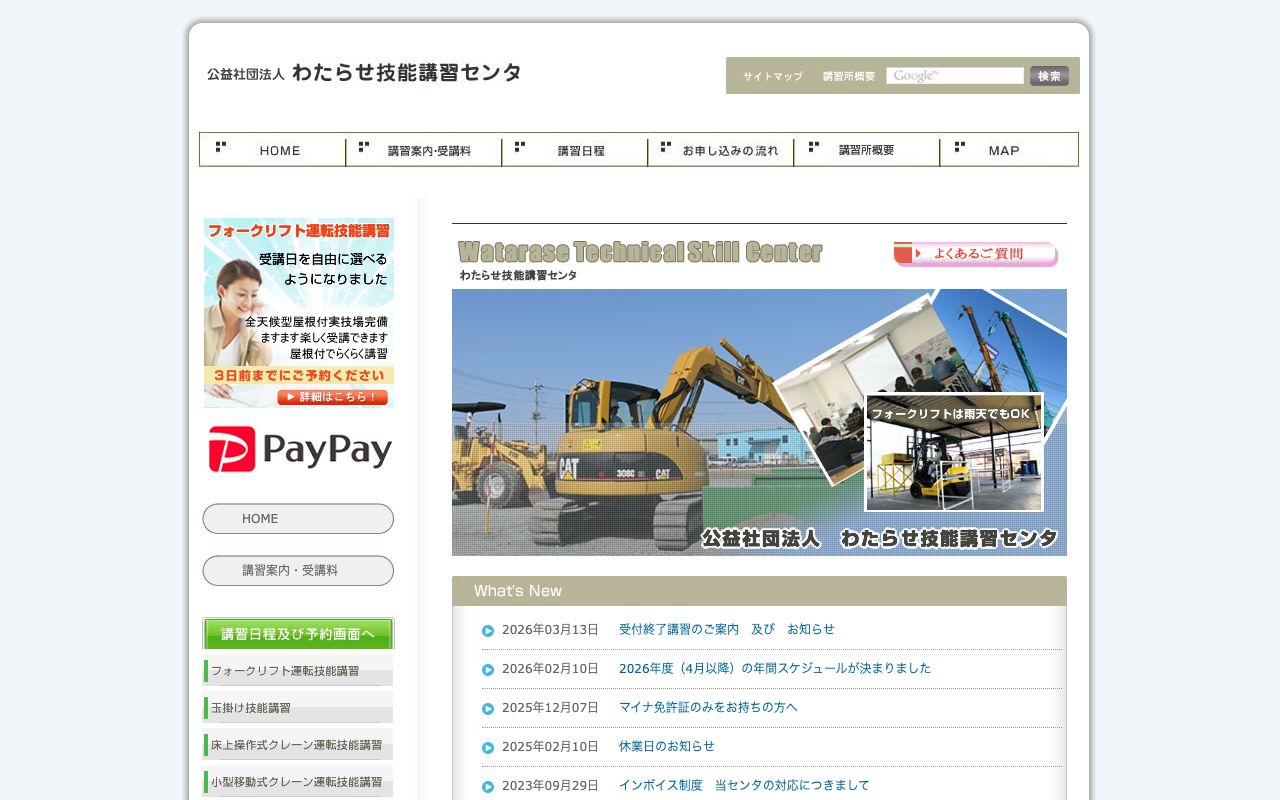Open 講習日程 from the navigation bar
The height and width of the screenshot is (800, 1280).
click(x=583, y=150)
